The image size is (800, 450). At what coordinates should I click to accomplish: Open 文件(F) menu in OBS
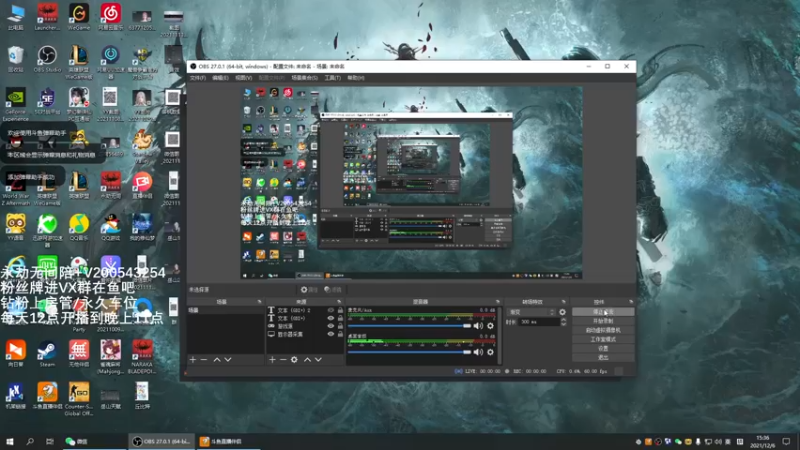(x=198, y=78)
